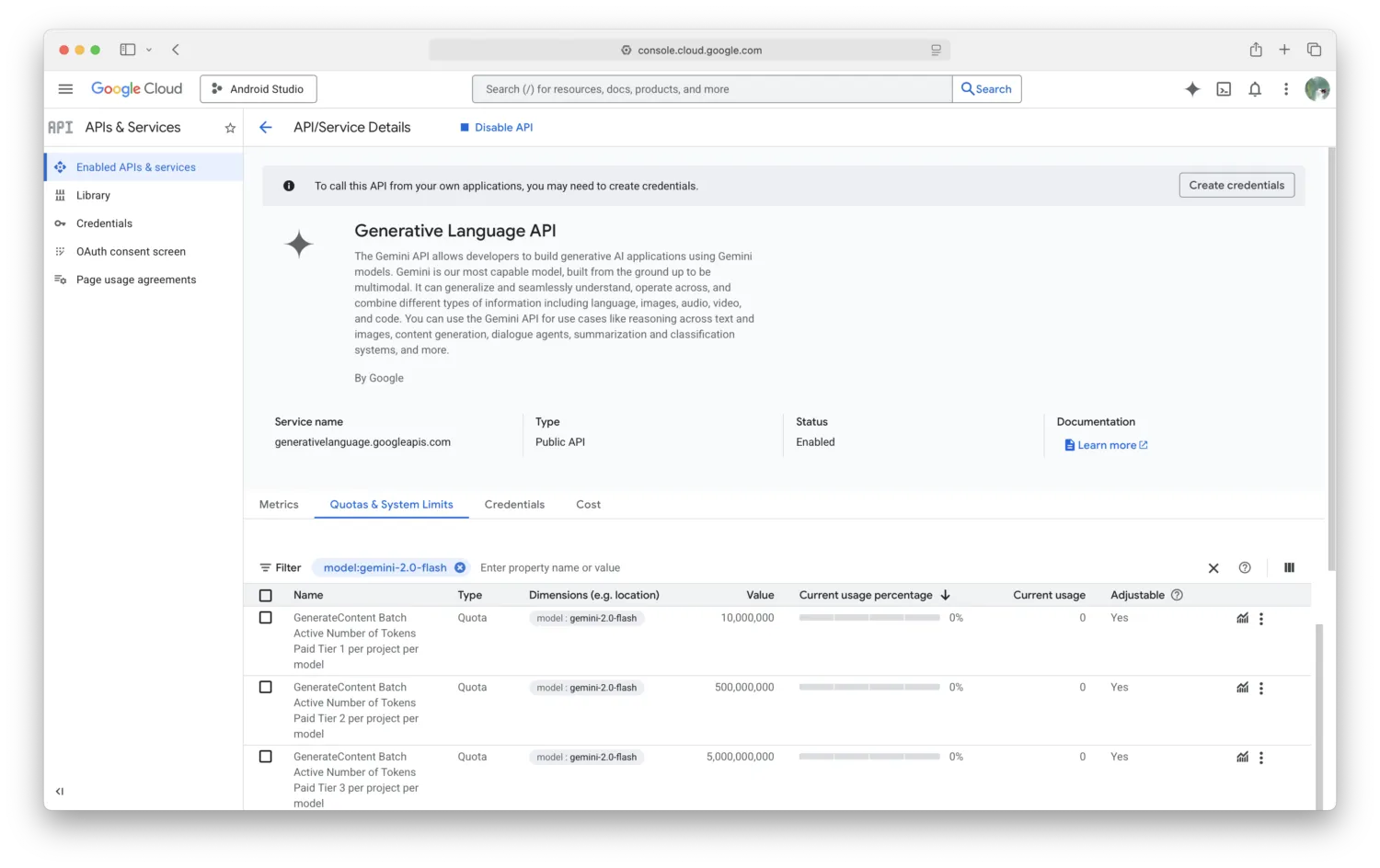Star the APIs & Services page
The image size is (1380, 868).
[230, 128]
